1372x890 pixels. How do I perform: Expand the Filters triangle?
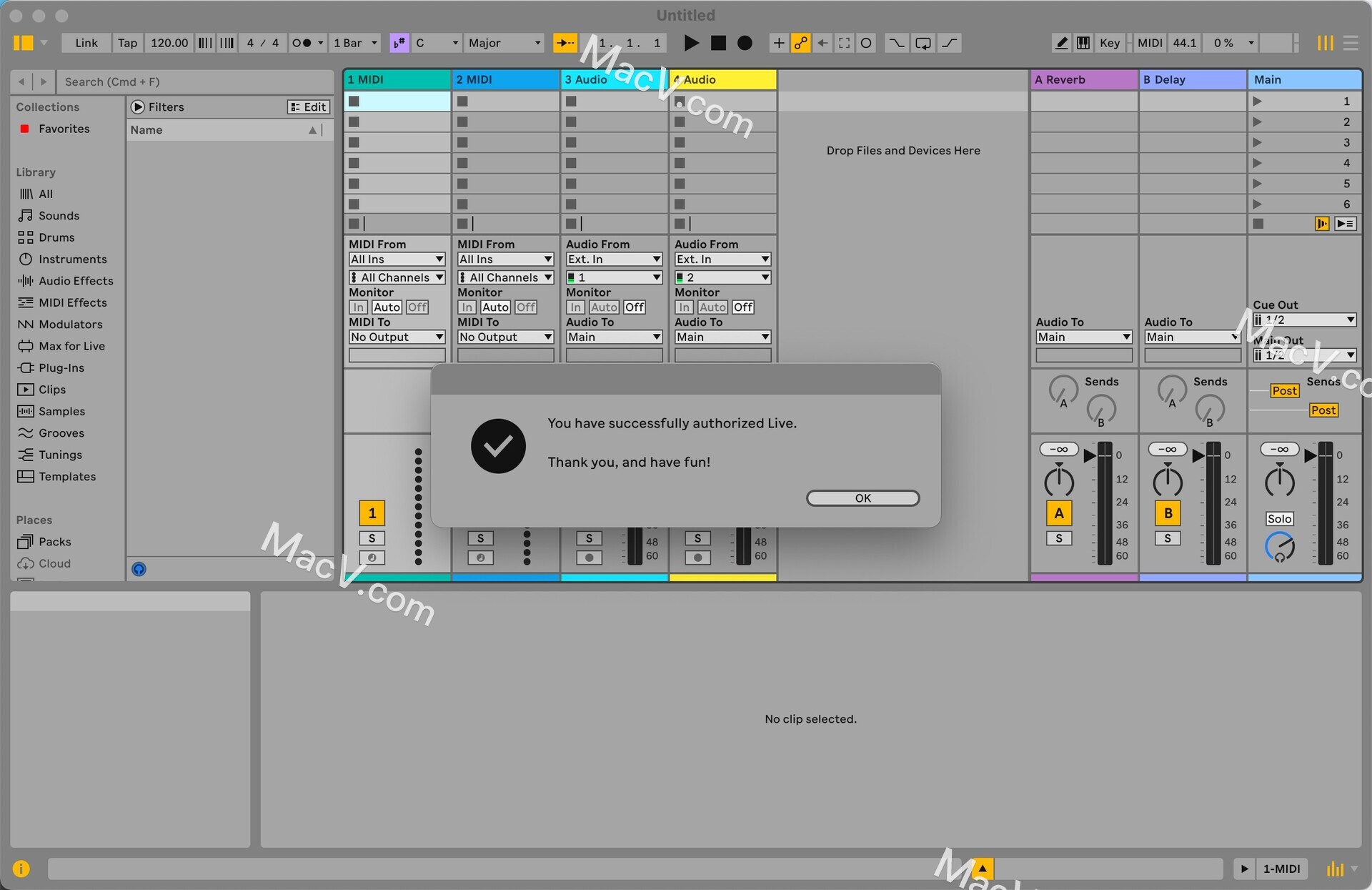pos(138,107)
